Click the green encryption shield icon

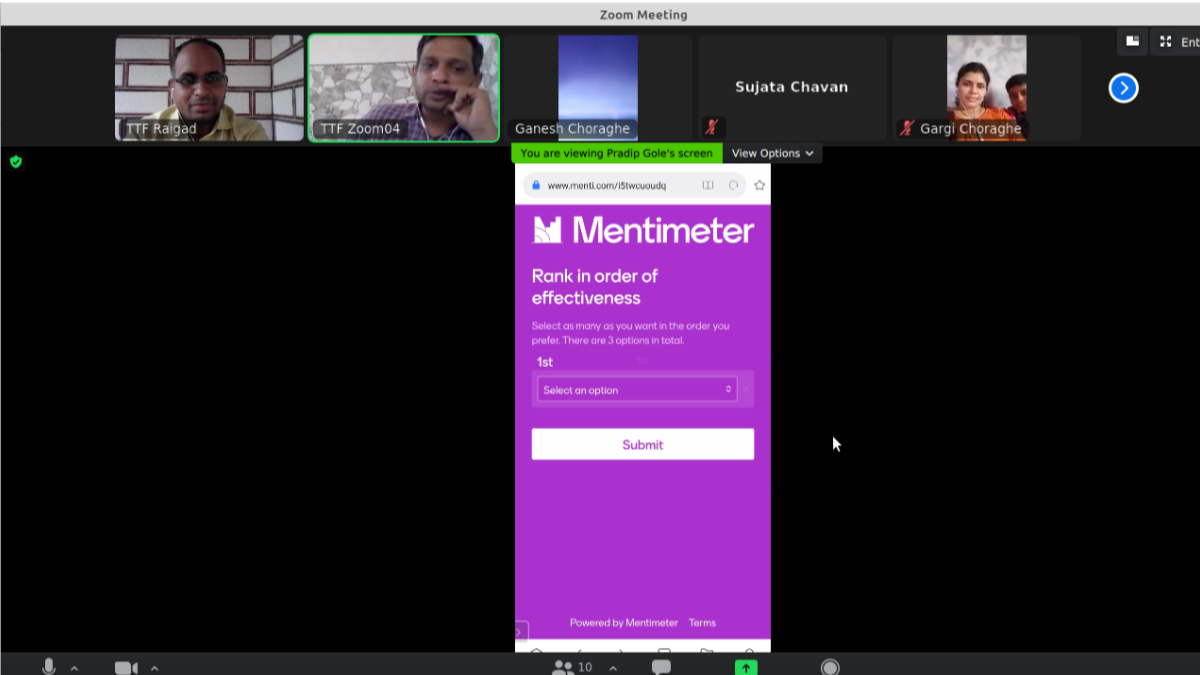pyautogui.click(x=16, y=161)
